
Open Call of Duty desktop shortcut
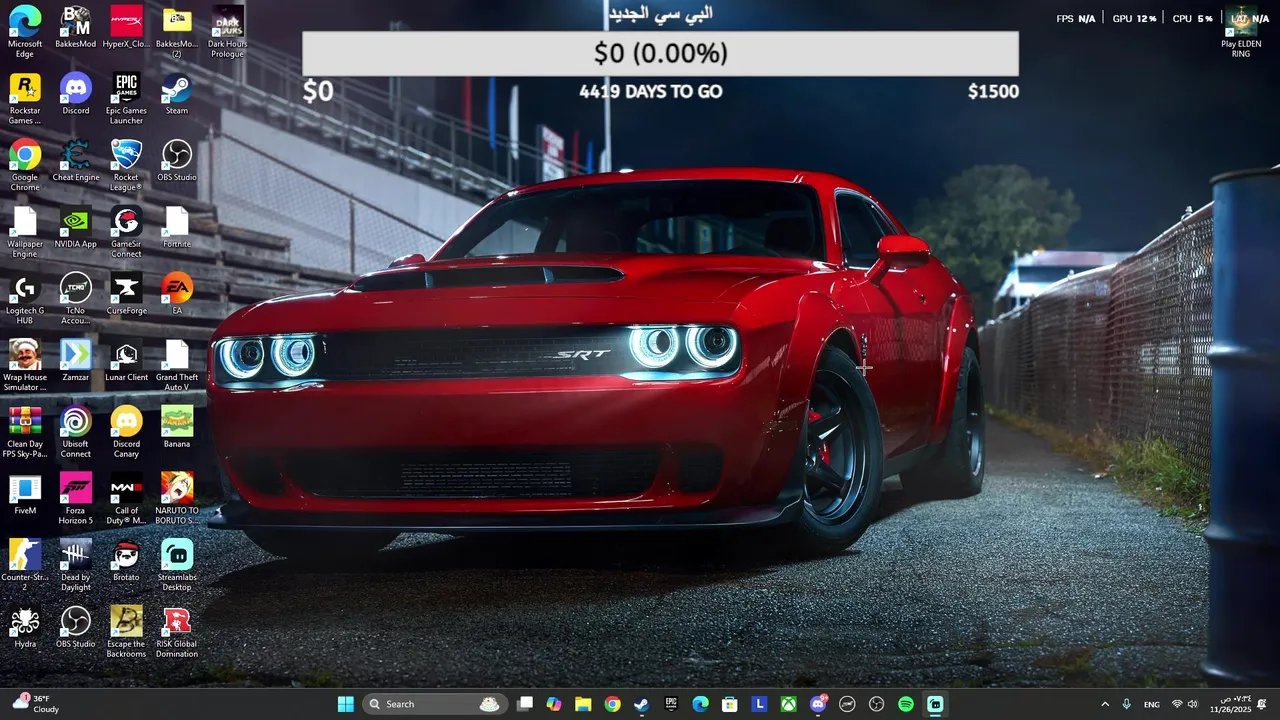pyautogui.click(x=126, y=498)
